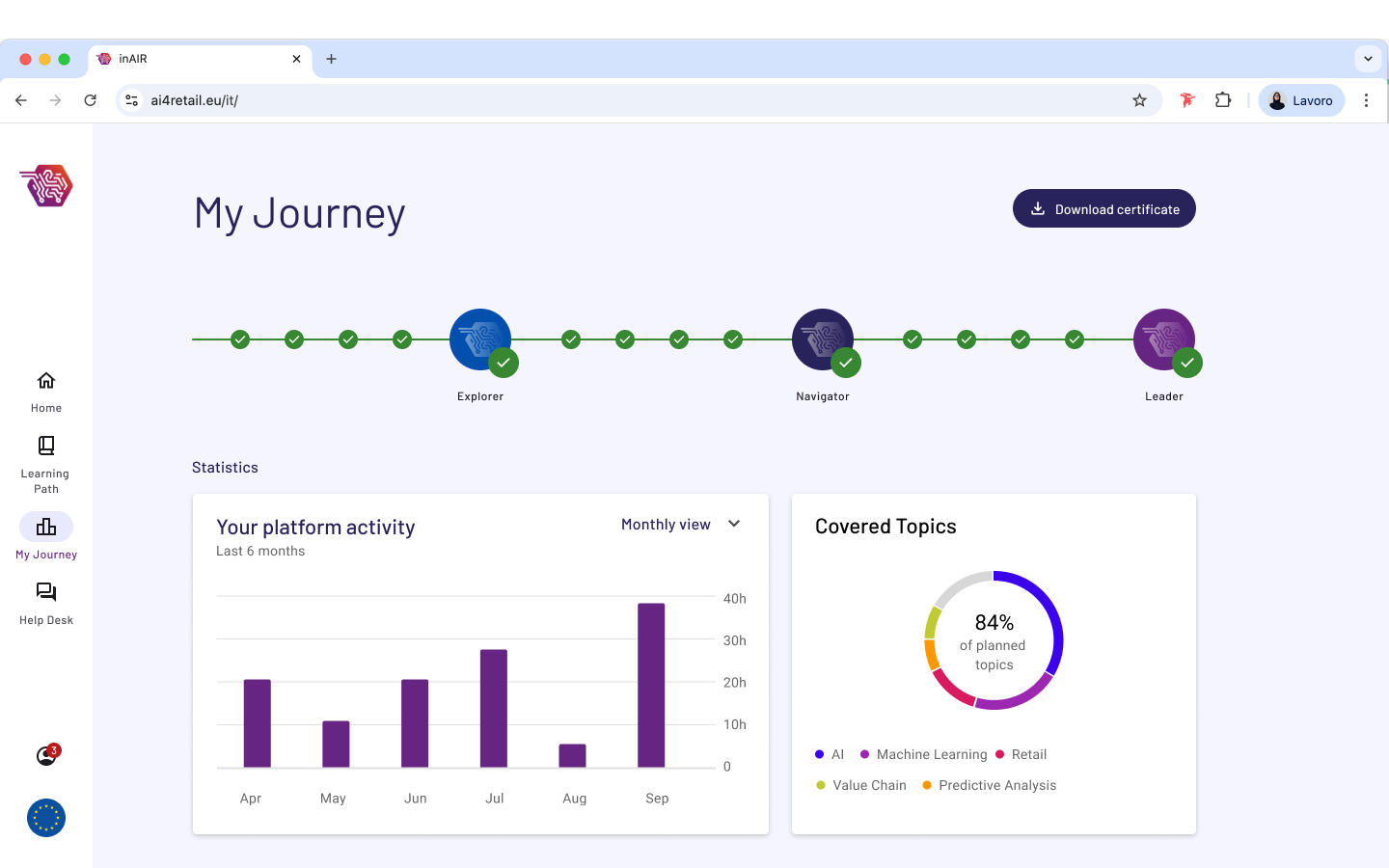
Task: Click the inAIR logo in the sidebar
Action: coord(46,185)
